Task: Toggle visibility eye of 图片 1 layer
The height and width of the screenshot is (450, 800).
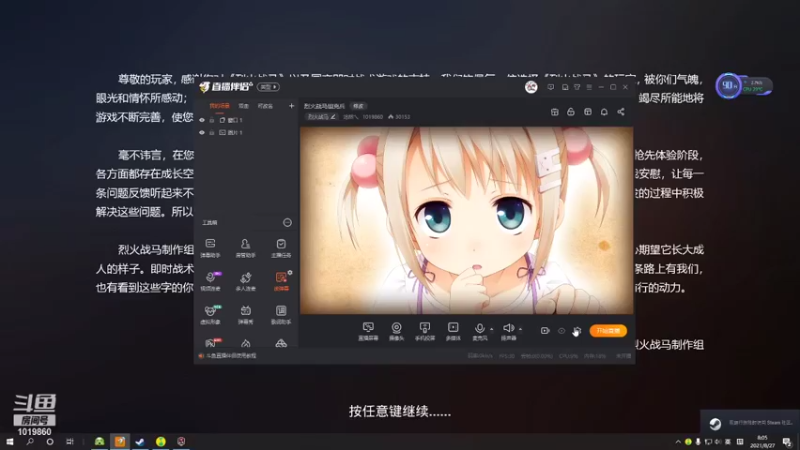Action: click(x=202, y=133)
